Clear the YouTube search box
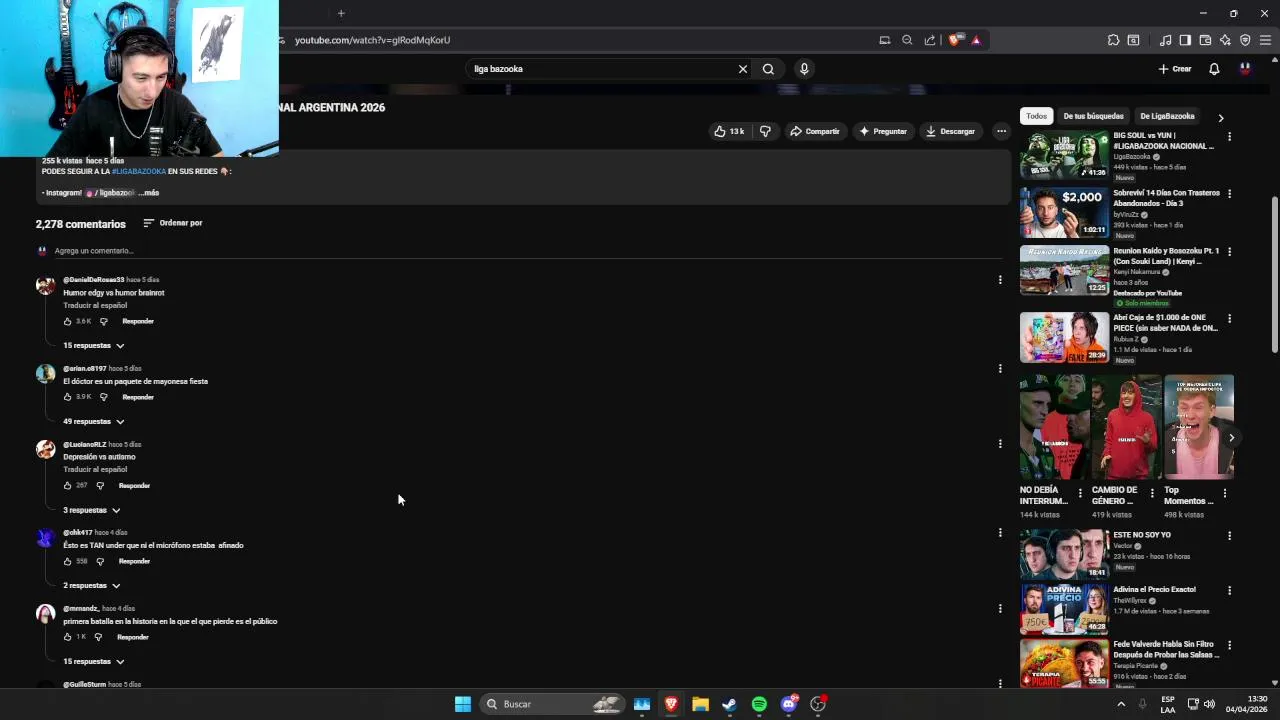Image resolution: width=1280 pixels, height=720 pixels. click(x=742, y=69)
